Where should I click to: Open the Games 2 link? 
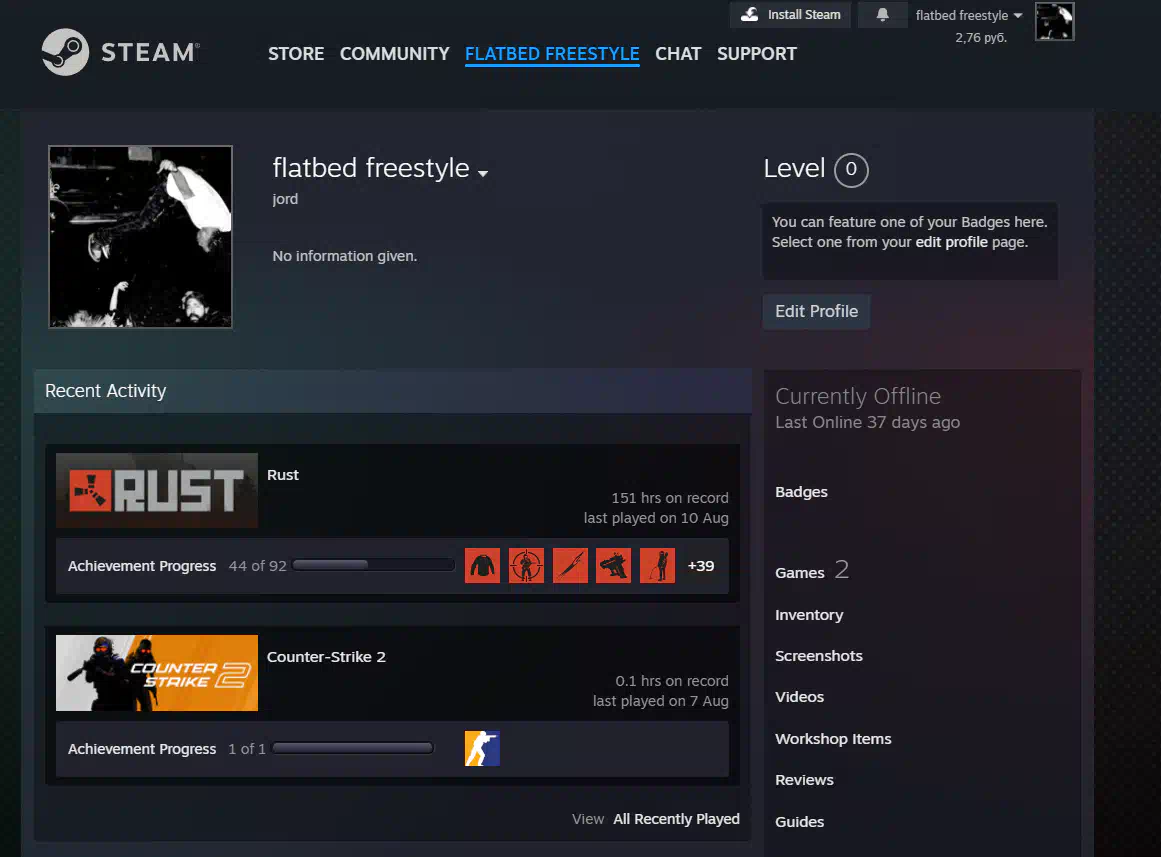tap(812, 570)
